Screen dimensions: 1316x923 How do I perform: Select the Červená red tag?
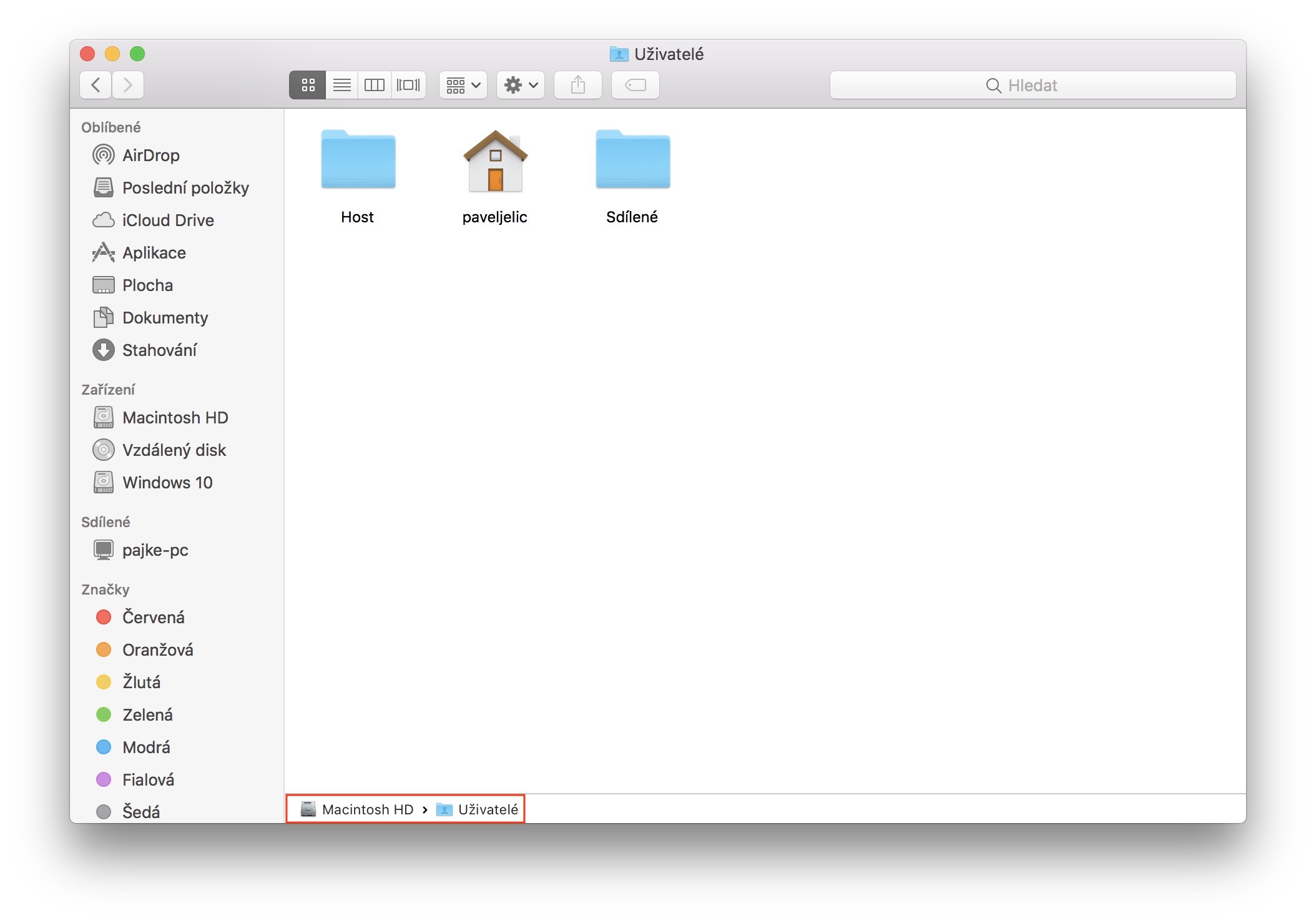tap(153, 618)
